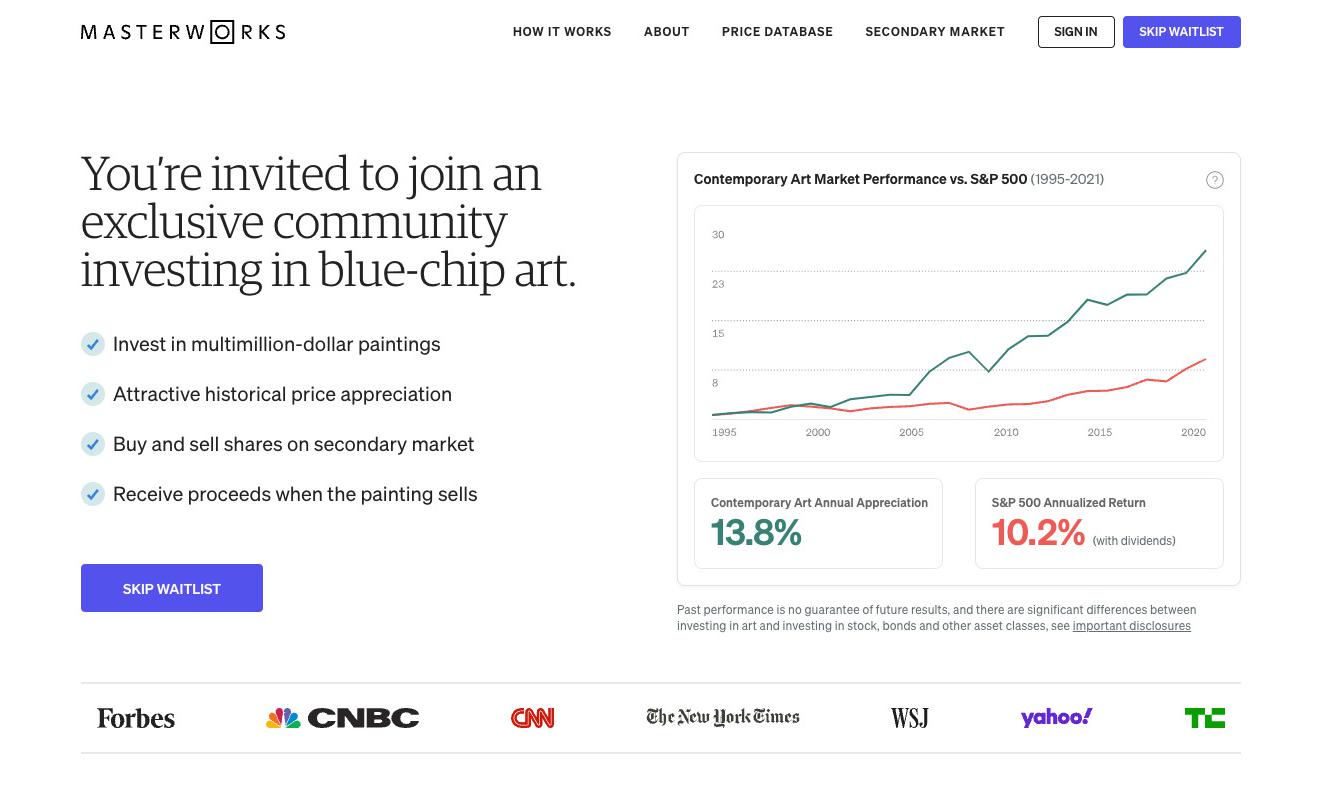The image size is (1337, 789).
Task: Click The New York Times logo
Action: (722, 717)
